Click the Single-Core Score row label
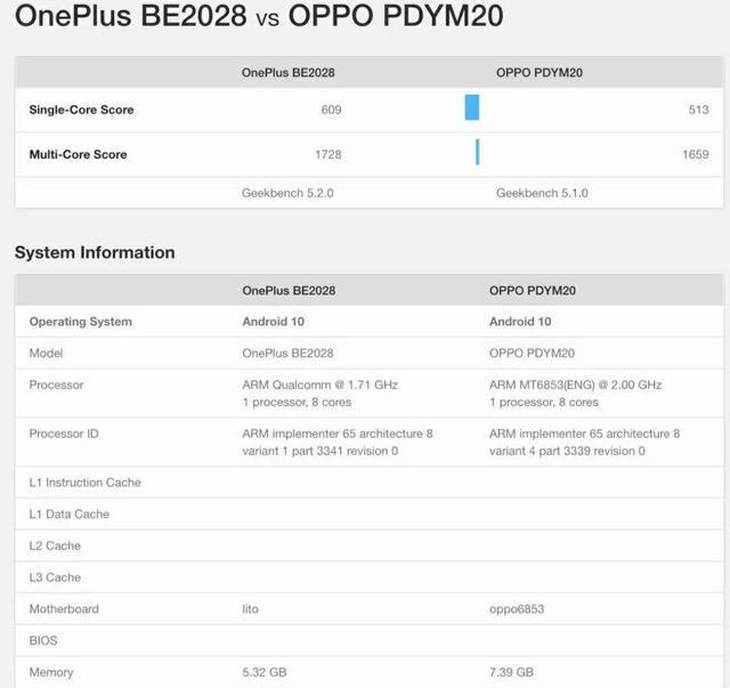The image size is (730, 688). coord(81,110)
